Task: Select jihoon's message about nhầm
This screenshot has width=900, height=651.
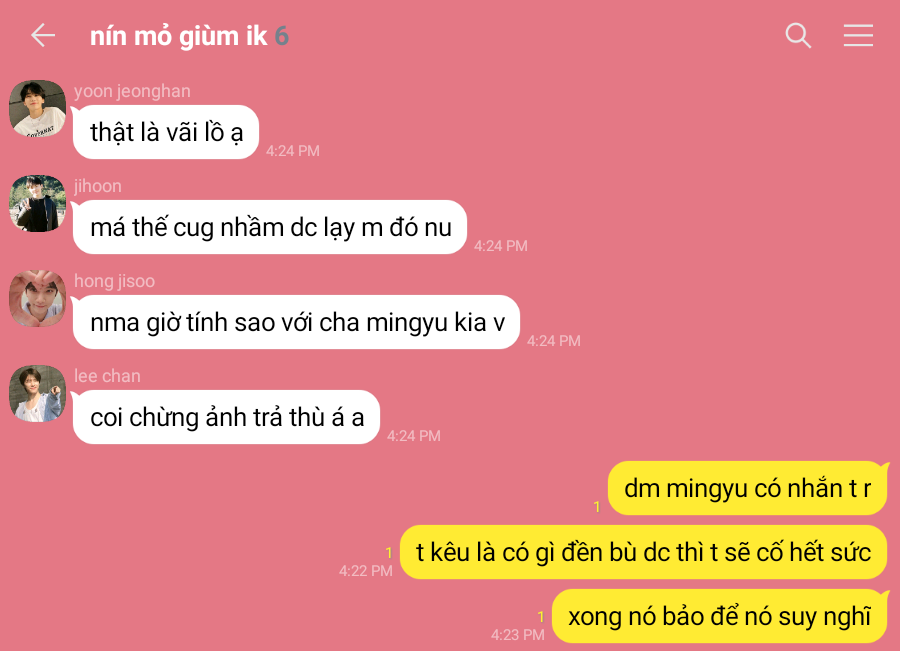Action: pos(270,227)
